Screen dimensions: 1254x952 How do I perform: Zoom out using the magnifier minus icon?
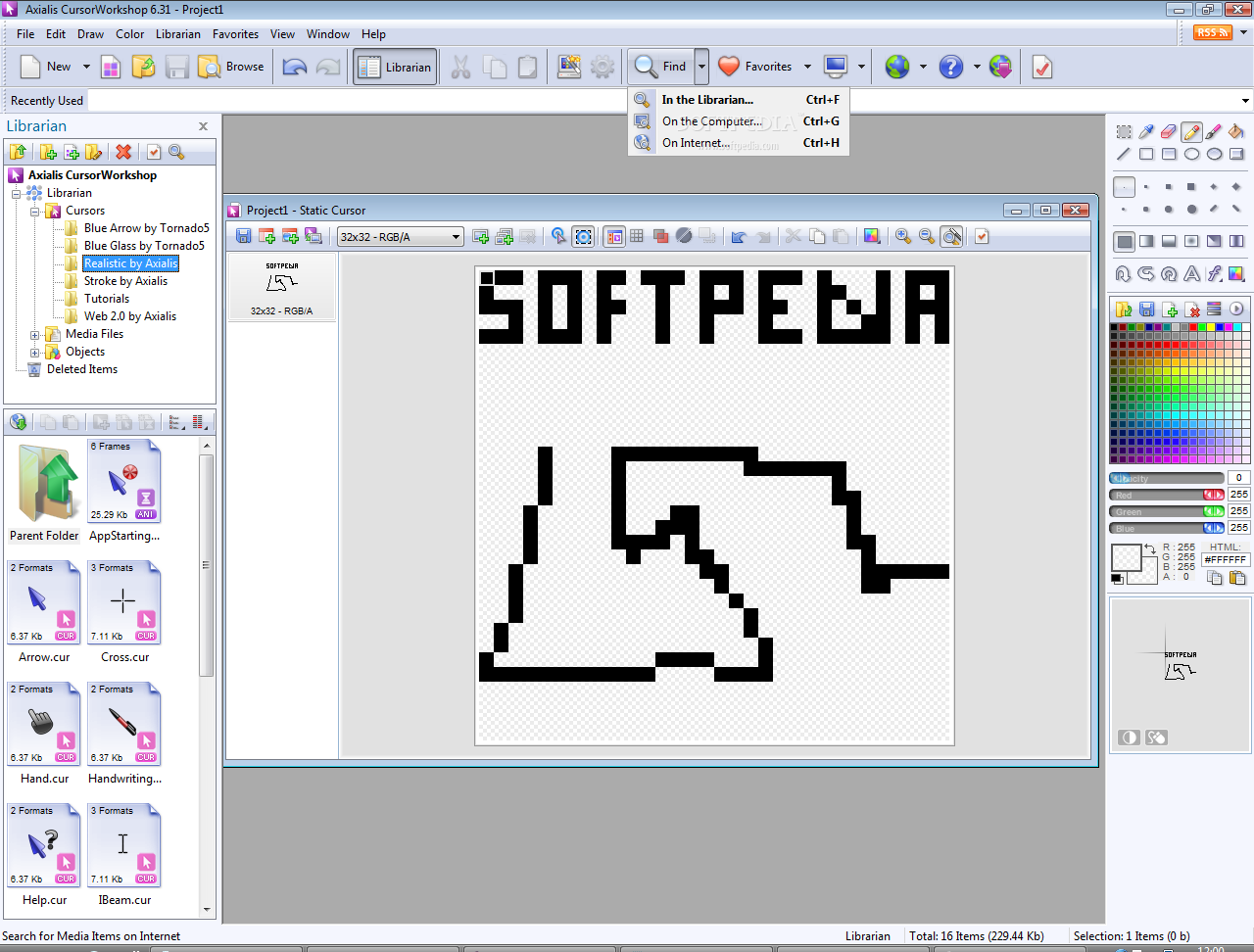pyautogui.click(x=927, y=236)
